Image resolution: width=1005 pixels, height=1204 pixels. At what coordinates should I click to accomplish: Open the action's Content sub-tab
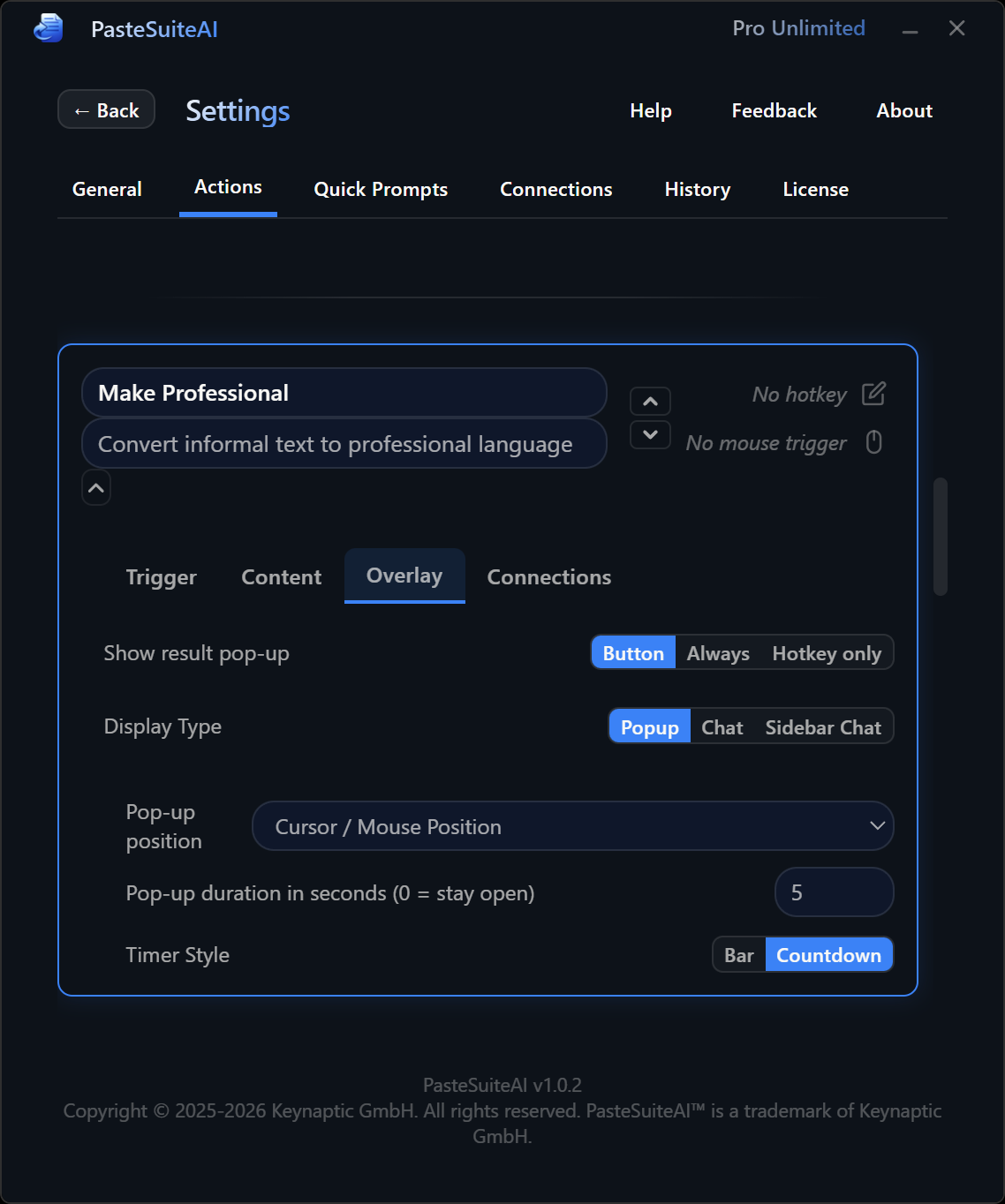(282, 576)
